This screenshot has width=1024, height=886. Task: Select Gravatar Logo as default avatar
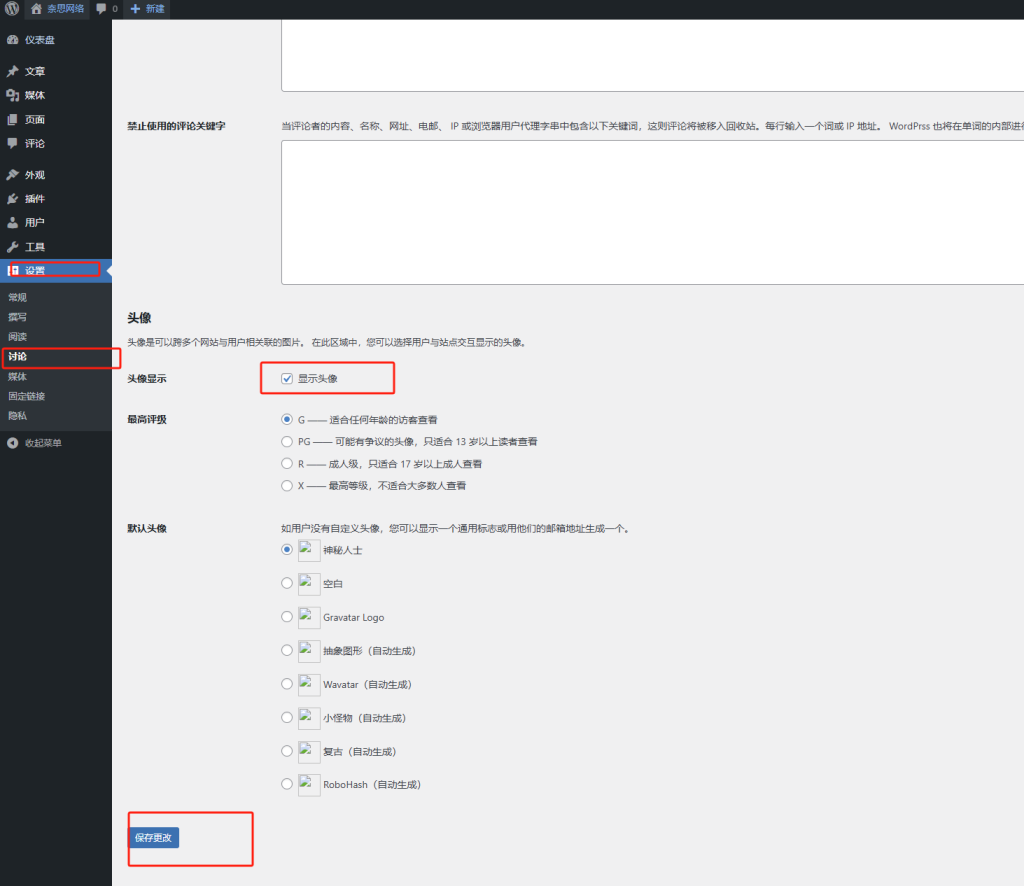[288, 617]
